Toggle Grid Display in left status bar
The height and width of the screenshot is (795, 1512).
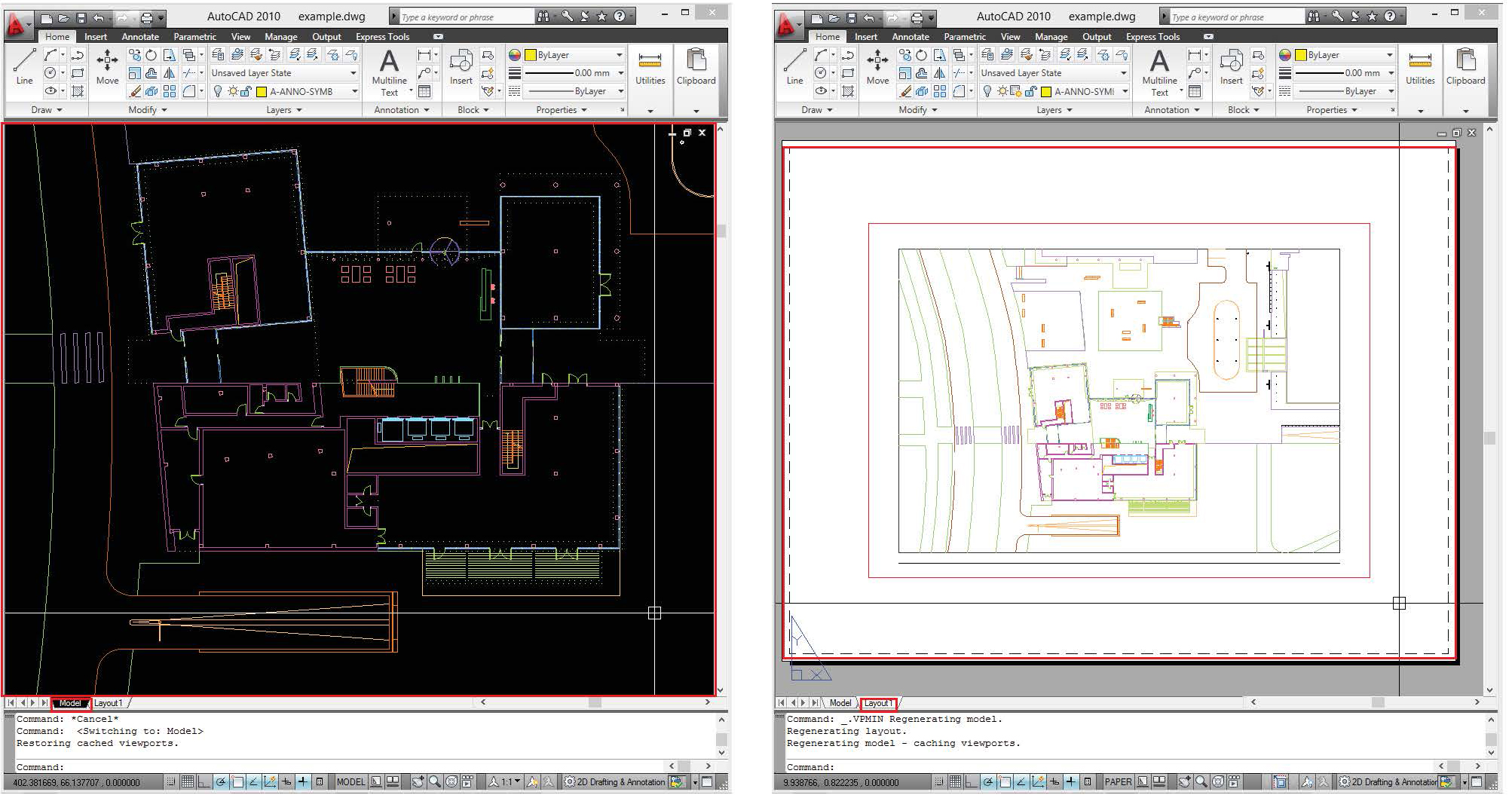[x=188, y=782]
